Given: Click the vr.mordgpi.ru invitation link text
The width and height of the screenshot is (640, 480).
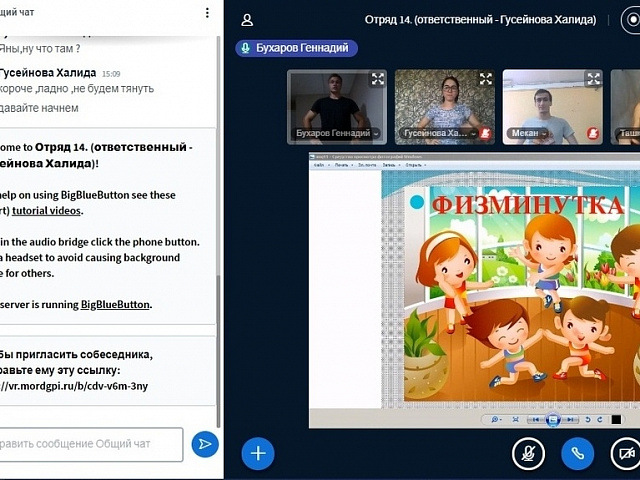Looking at the screenshot, I should 74,386.
